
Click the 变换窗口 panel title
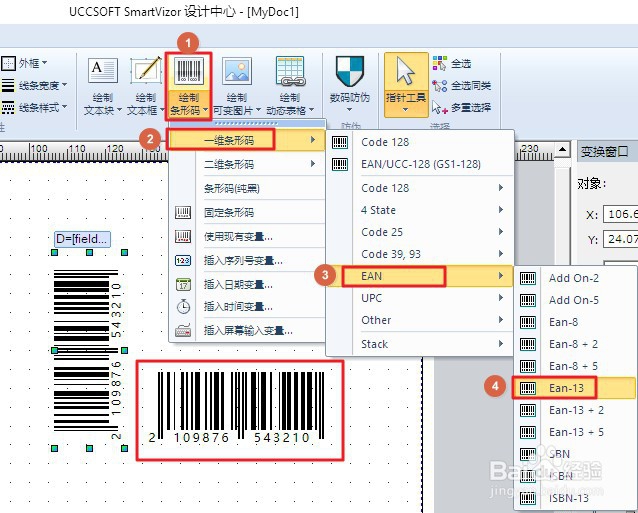604,152
